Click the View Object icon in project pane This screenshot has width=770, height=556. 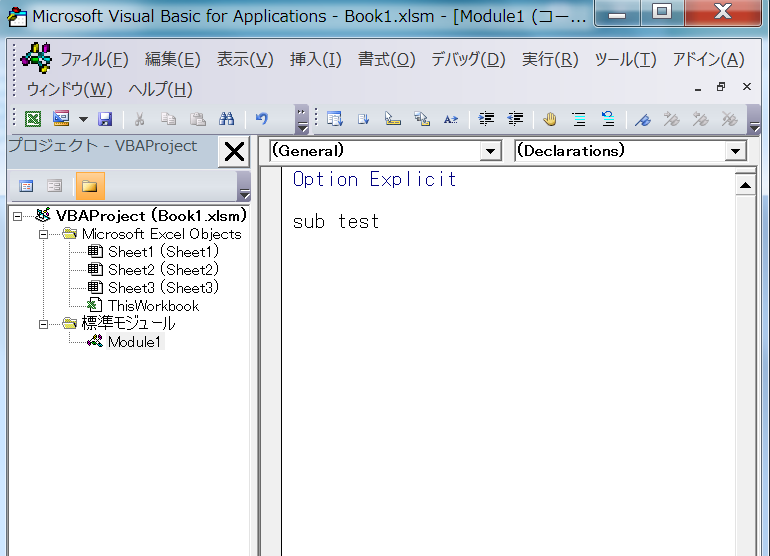(x=55, y=186)
